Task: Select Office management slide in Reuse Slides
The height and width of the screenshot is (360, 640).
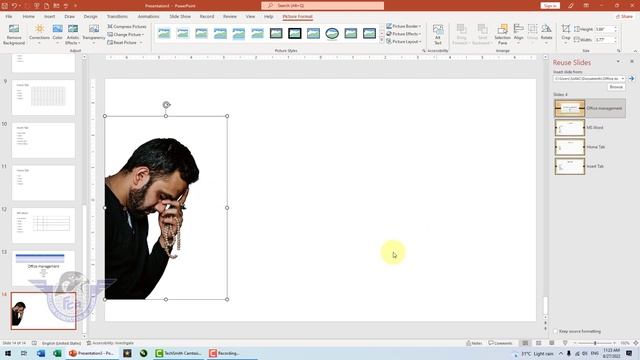Action: tap(589, 108)
